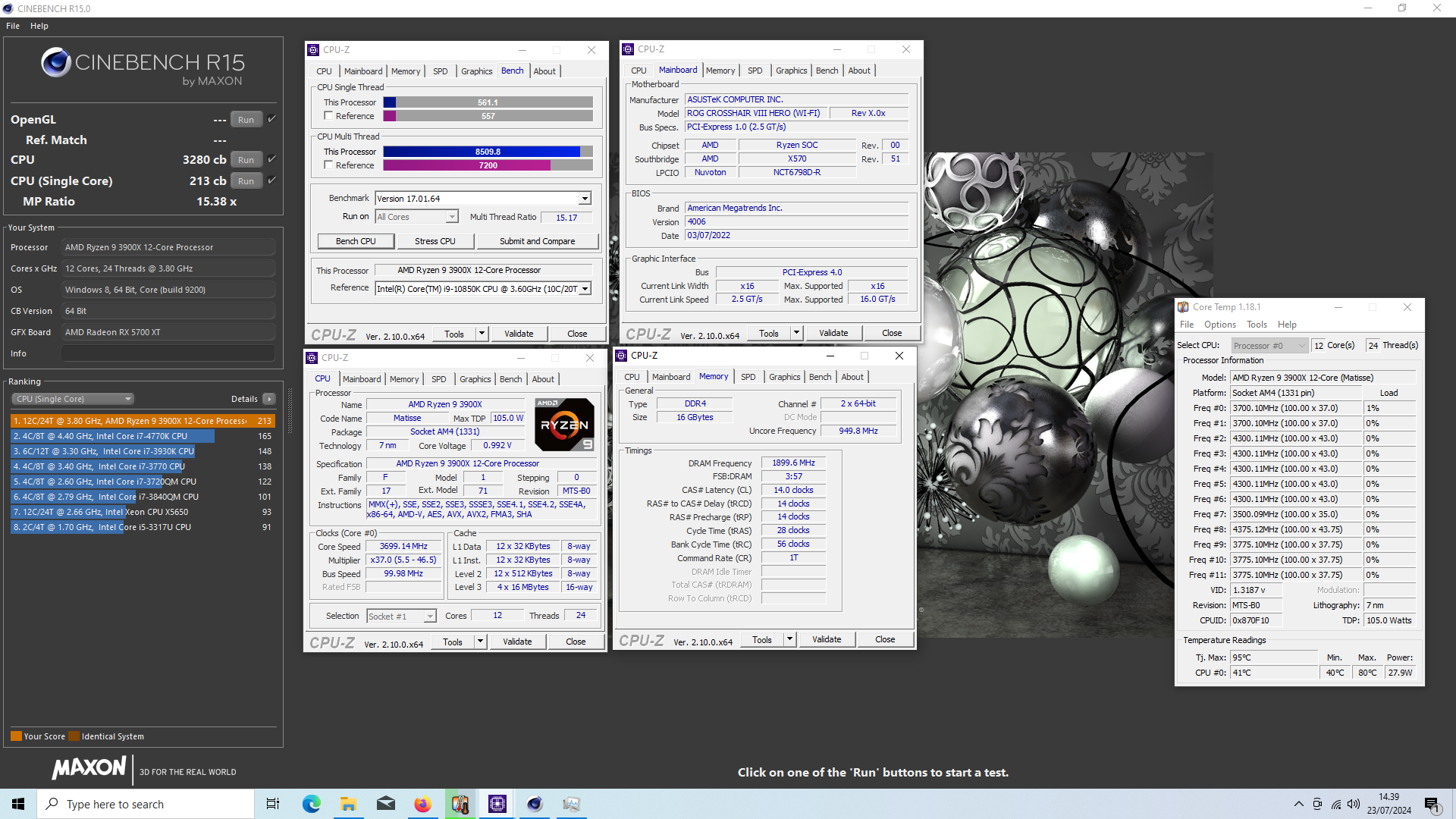The image size is (1456, 819).
Task: Toggle the CPU (Single Core) test checkmark
Action: 272,180
